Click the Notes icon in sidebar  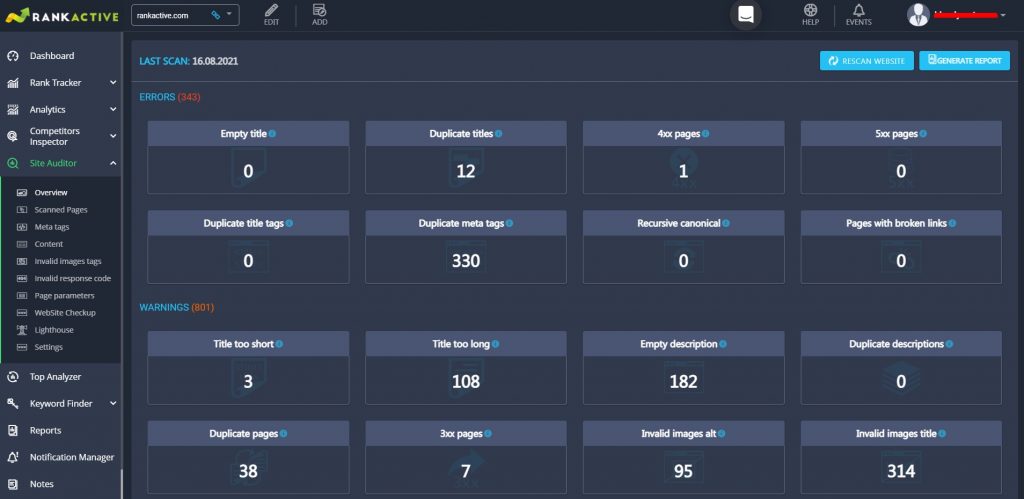(x=12, y=484)
